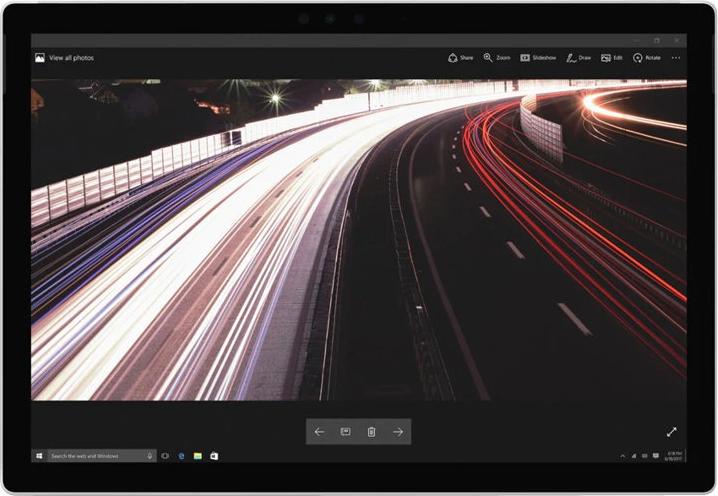
Task: Toggle fullscreen with the diagonal arrows icon
Action: point(672,432)
